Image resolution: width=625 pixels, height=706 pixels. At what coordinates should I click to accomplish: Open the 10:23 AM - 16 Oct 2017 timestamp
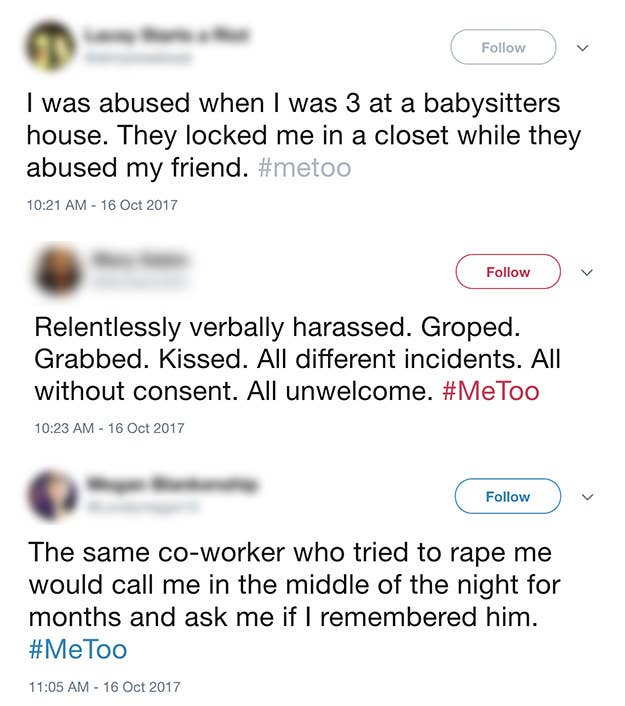[x=109, y=428]
